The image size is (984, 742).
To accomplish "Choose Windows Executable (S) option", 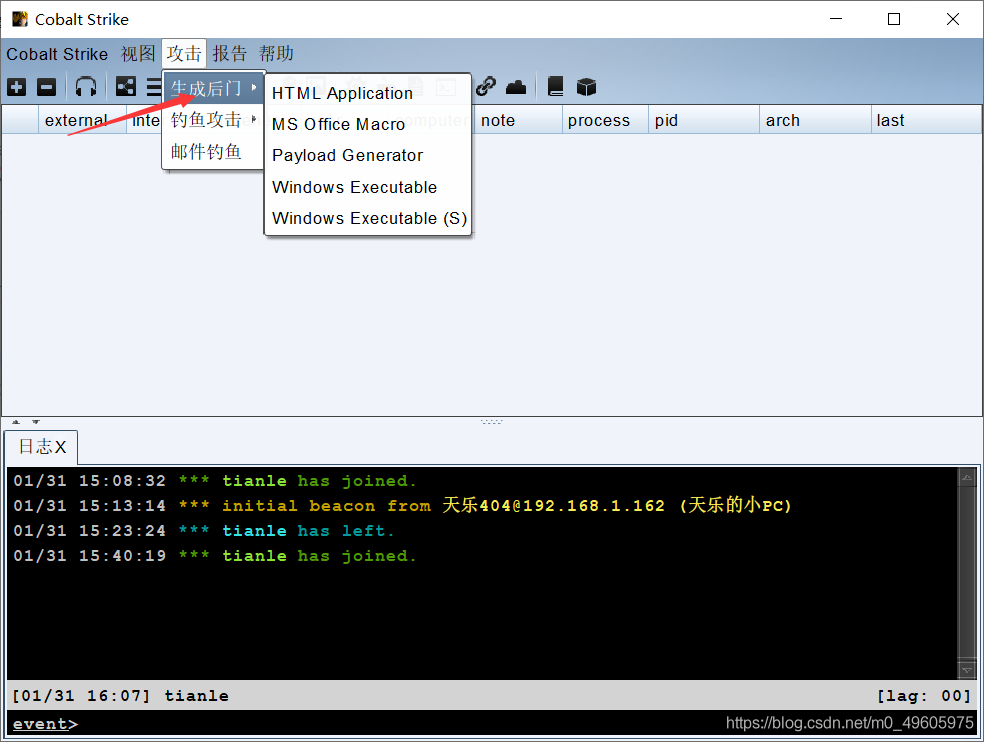I will [x=368, y=218].
